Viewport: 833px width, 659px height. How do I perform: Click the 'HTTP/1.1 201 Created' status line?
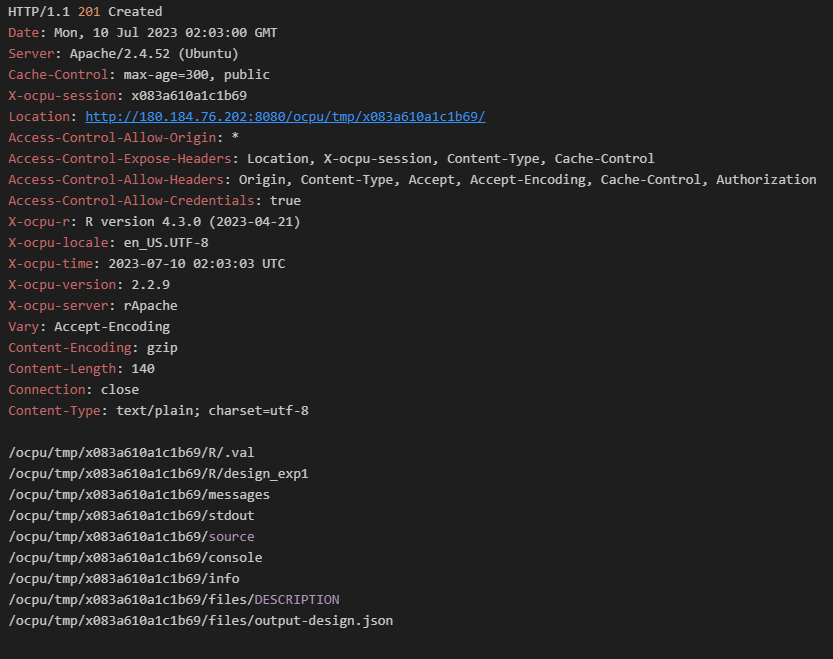(85, 12)
